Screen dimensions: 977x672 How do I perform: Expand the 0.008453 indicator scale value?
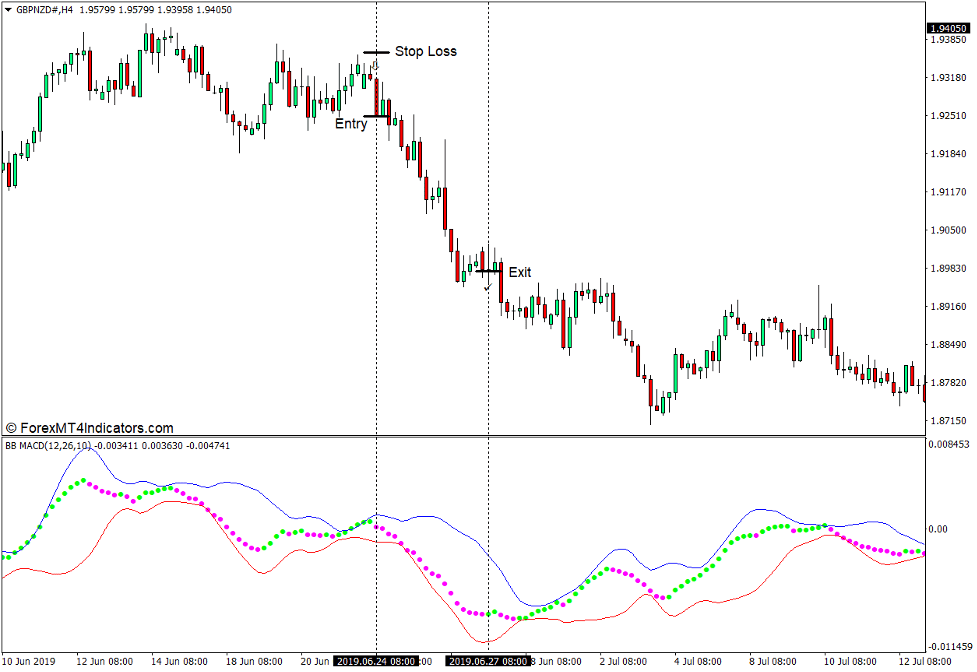click(x=948, y=444)
